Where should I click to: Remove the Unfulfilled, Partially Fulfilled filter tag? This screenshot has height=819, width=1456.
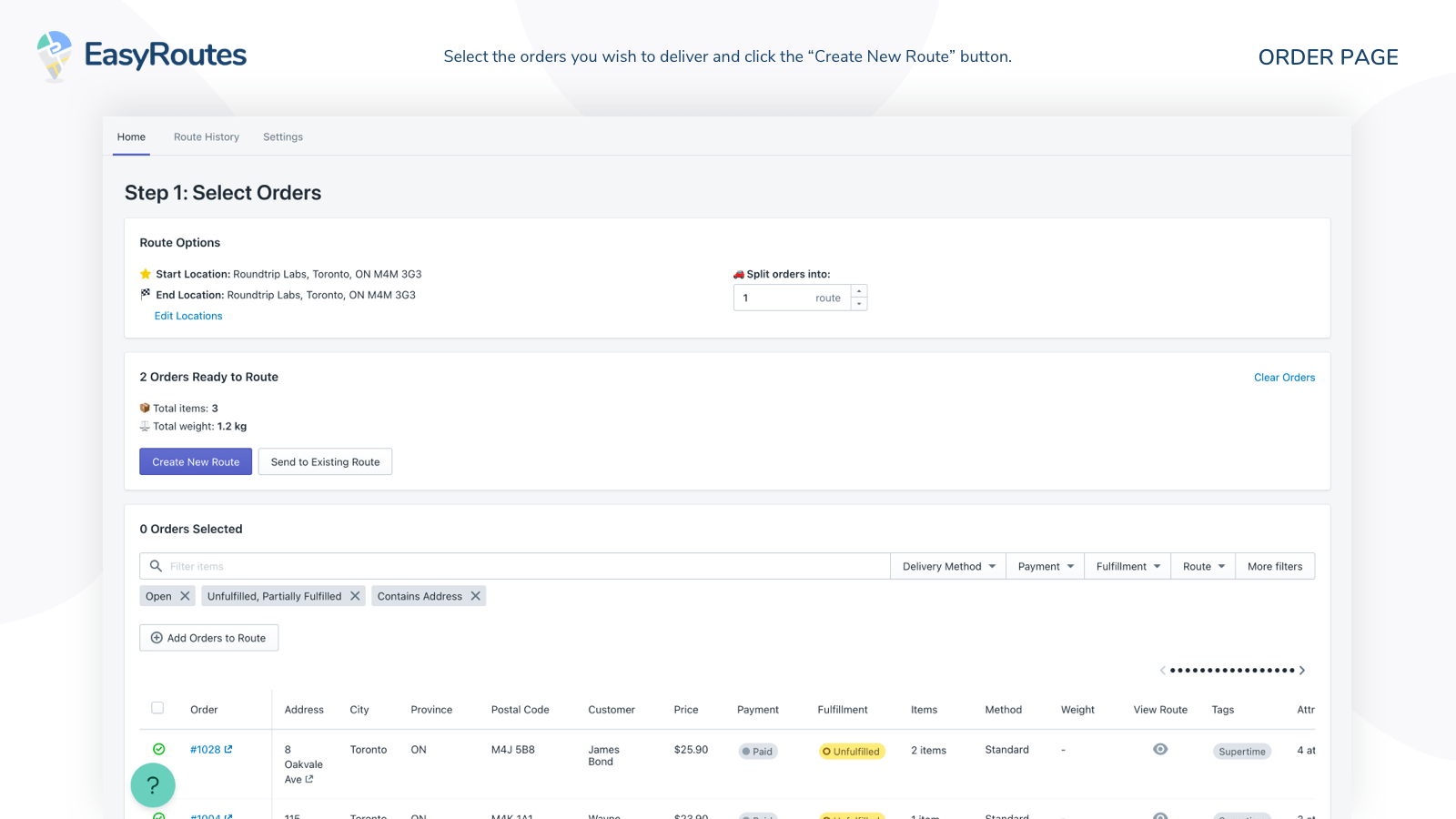(355, 596)
